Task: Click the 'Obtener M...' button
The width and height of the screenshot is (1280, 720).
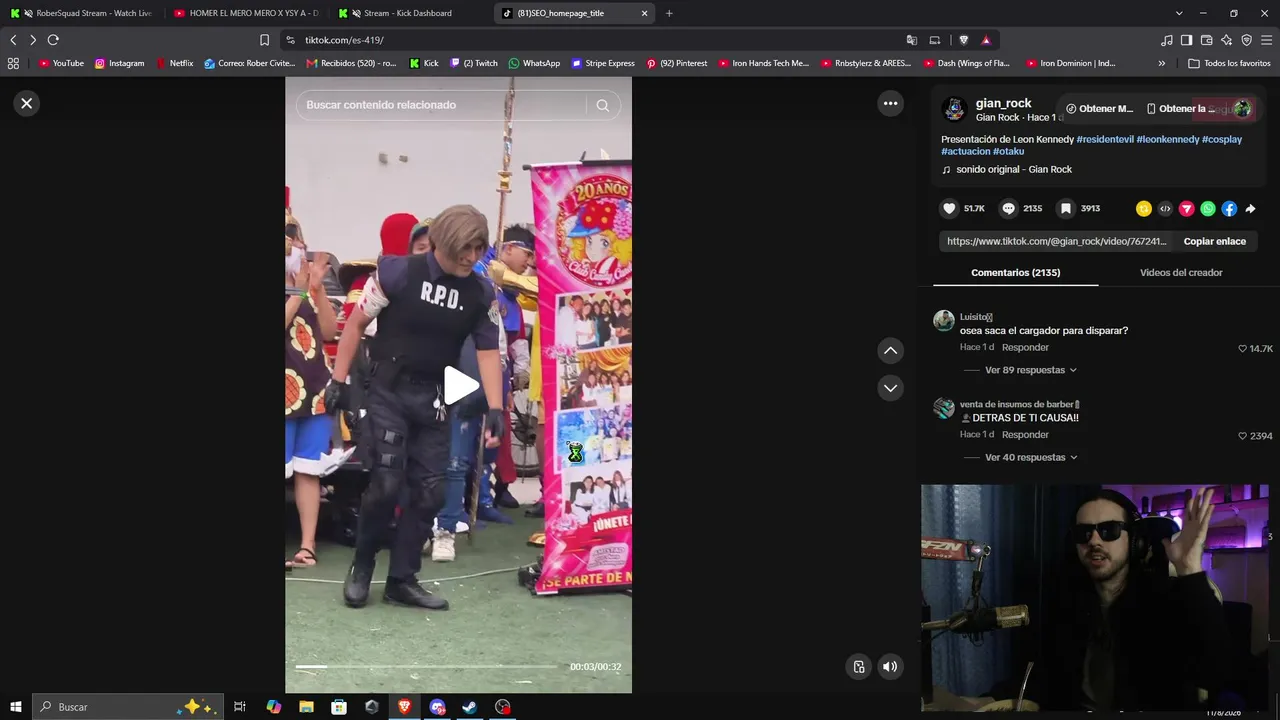Action: pyautogui.click(x=1099, y=108)
